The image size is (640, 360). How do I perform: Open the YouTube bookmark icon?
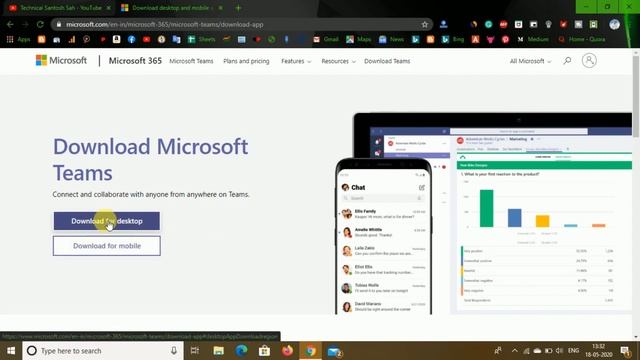coord(147,39)
